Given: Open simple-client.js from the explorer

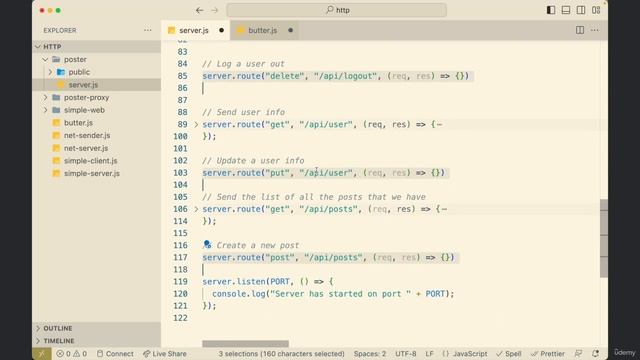Looking at the screenshot, I should pyautogui.click(x=97, y=160).
